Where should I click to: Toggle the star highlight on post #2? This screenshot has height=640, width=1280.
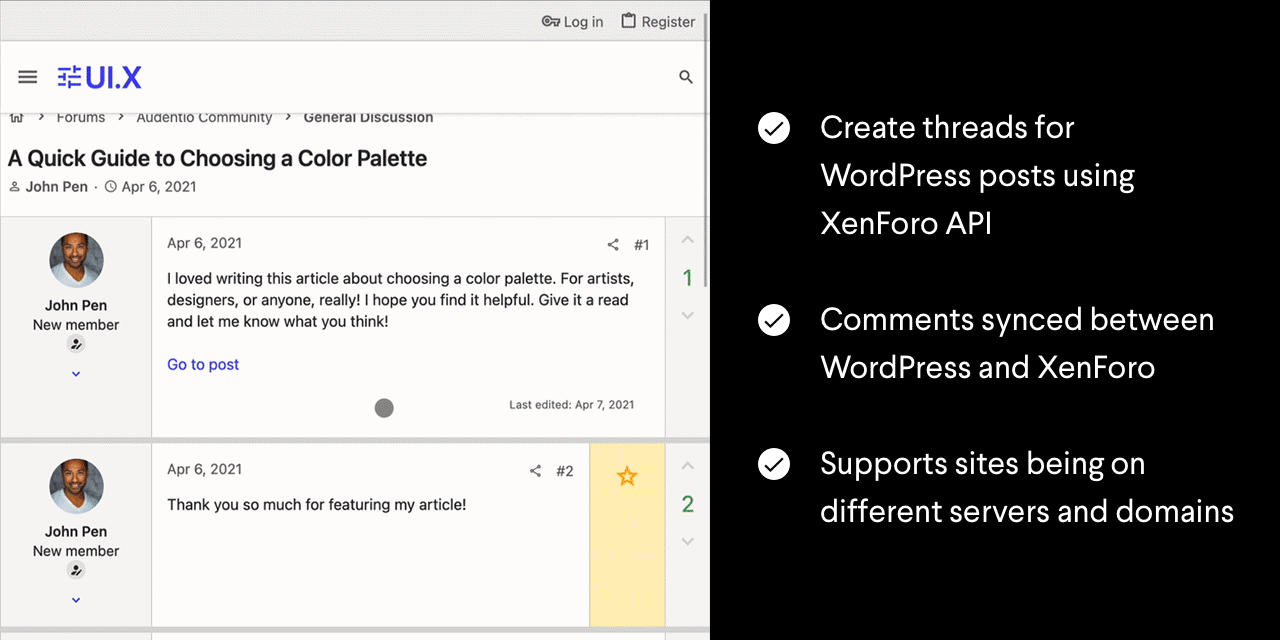(627, 477)
